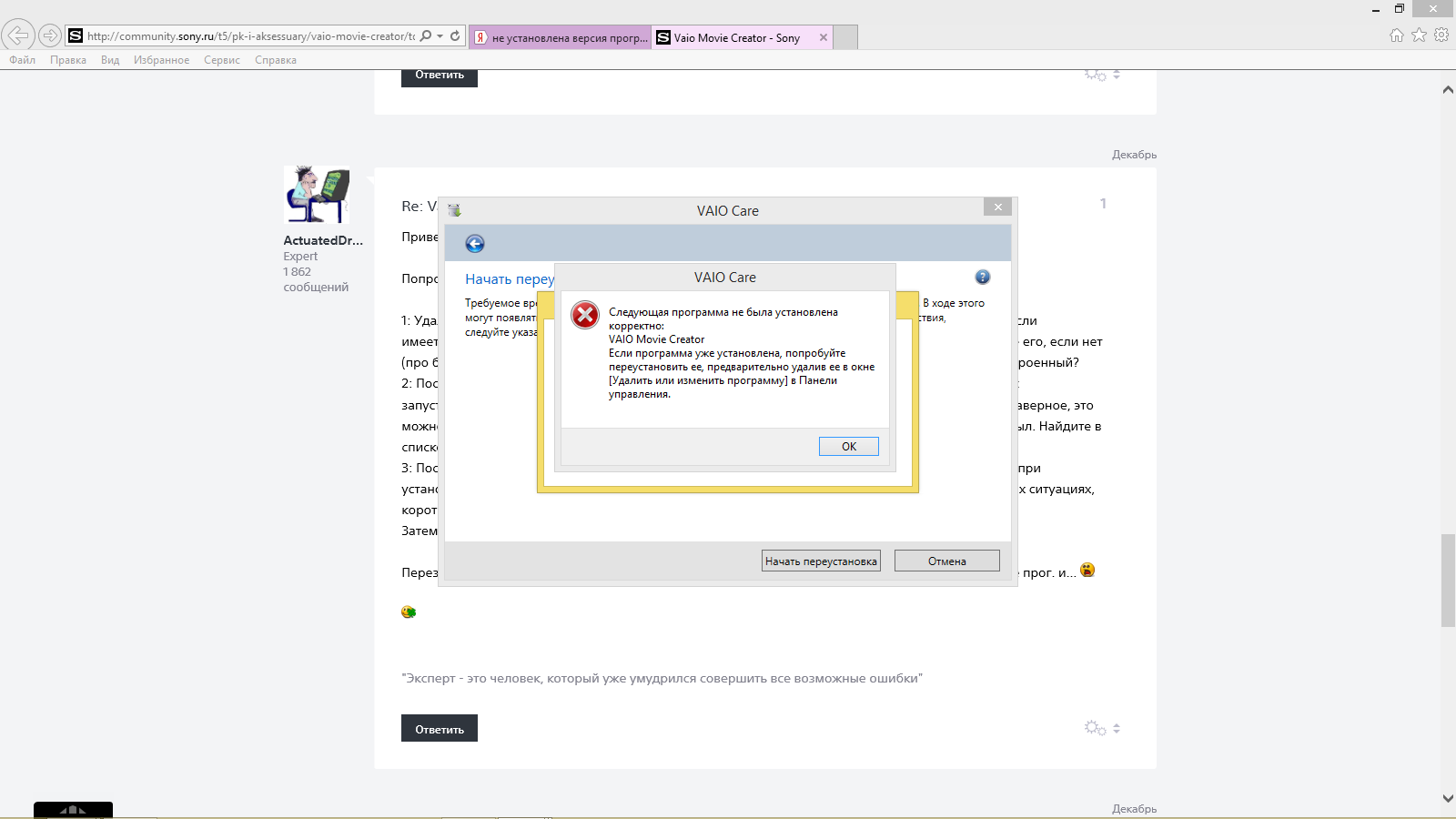
Task: Open browser Tools gear icon
Action: click(1441, 35)
